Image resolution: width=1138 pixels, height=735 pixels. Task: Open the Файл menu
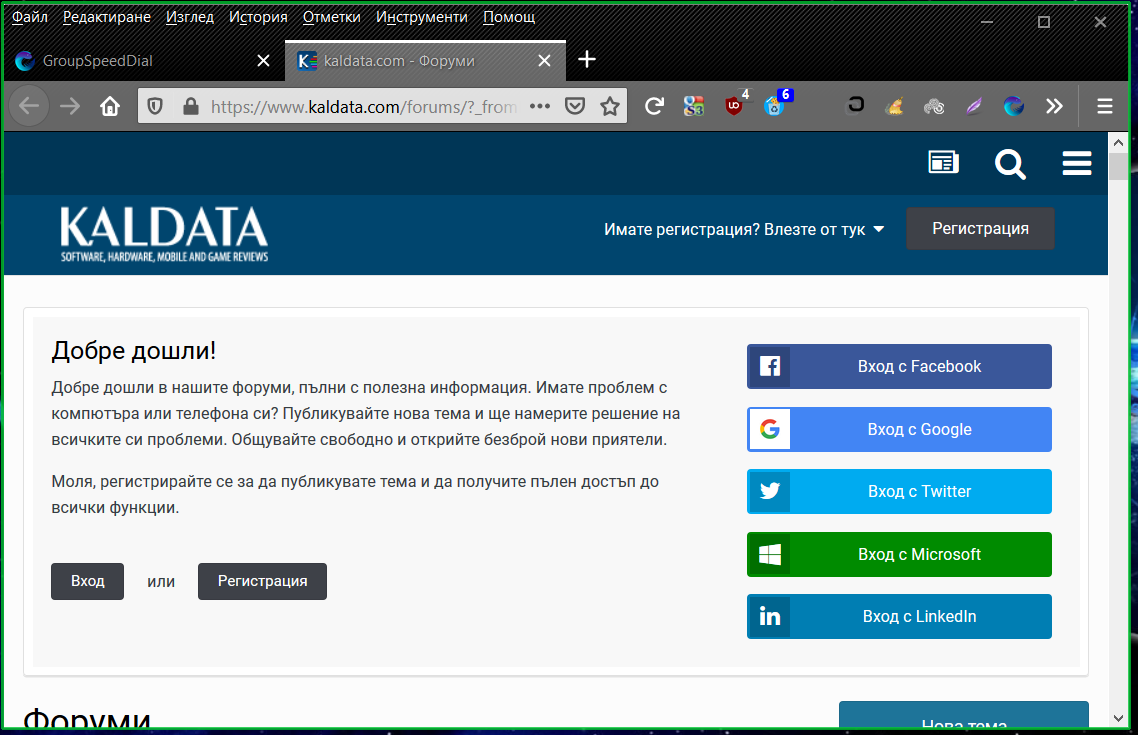[30, 17]
